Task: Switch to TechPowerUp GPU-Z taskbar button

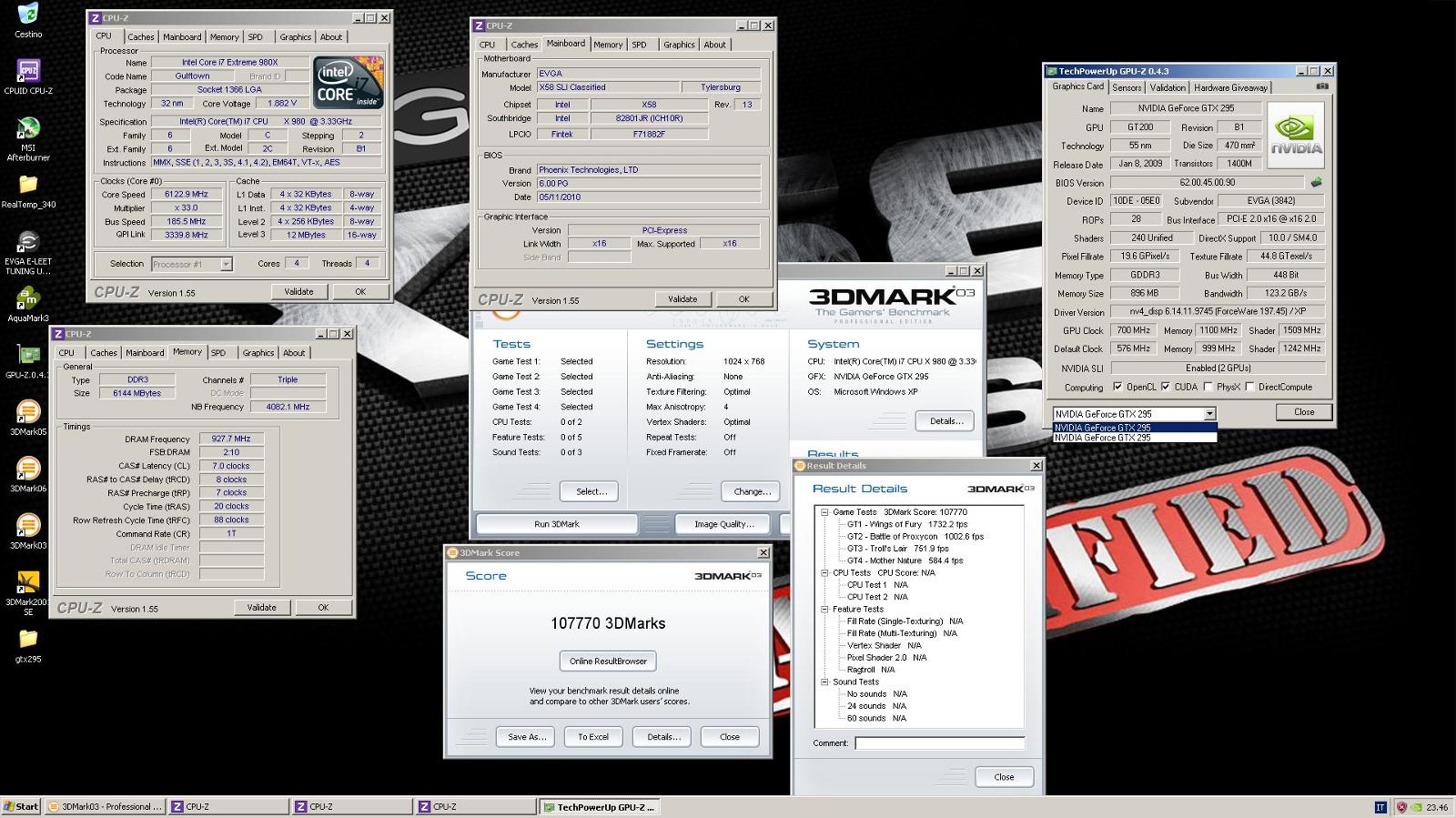Action: pos(598,807)
